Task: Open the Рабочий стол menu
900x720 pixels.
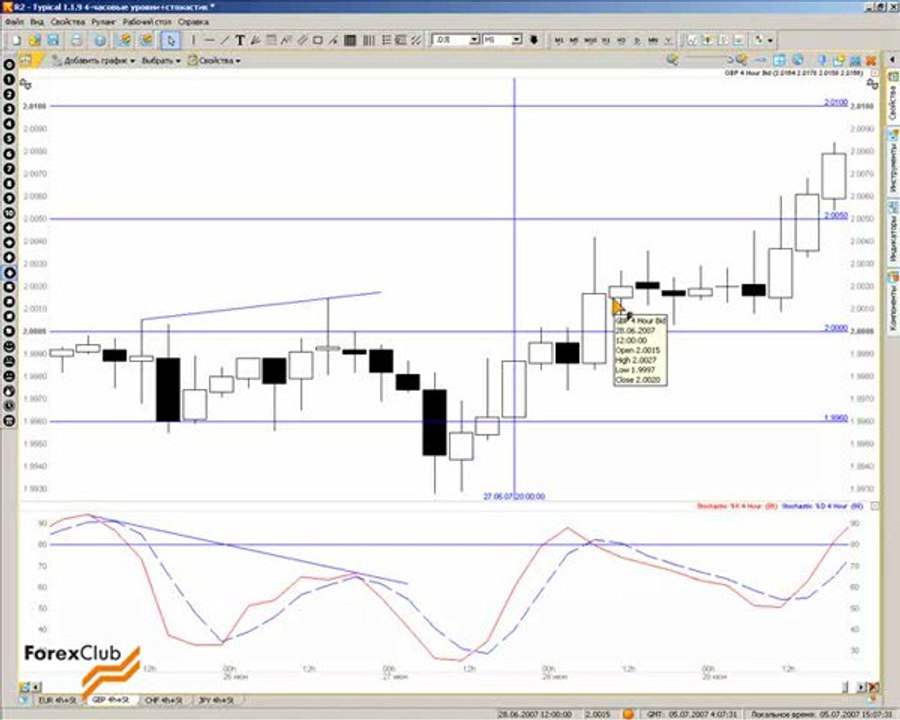Action: (147, 22)
